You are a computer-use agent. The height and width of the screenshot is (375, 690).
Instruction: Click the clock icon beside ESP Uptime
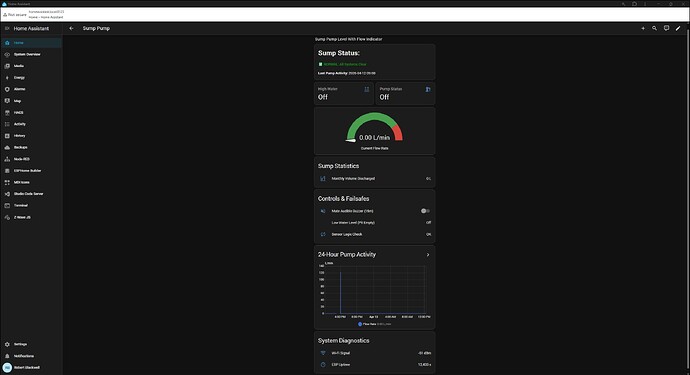323,364
